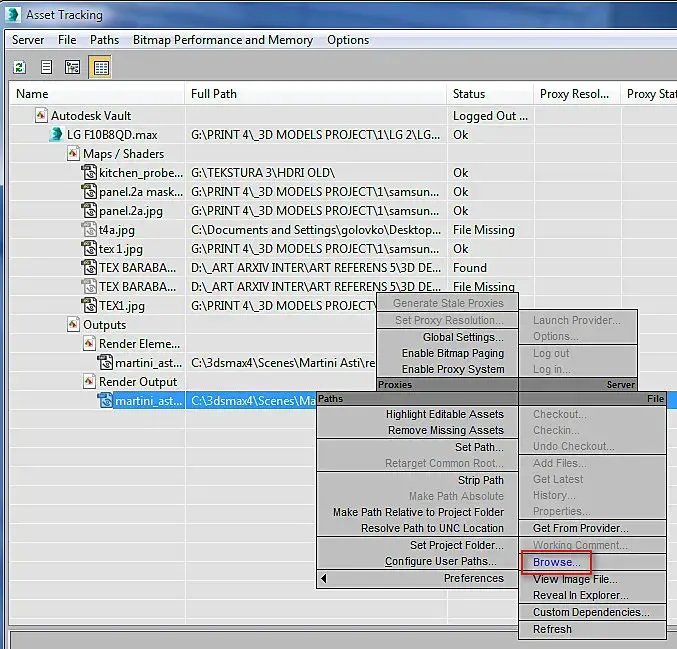Choose Configure User Paths... entry
The width and height of the screenshot is (677, 649).
(440, 561)
